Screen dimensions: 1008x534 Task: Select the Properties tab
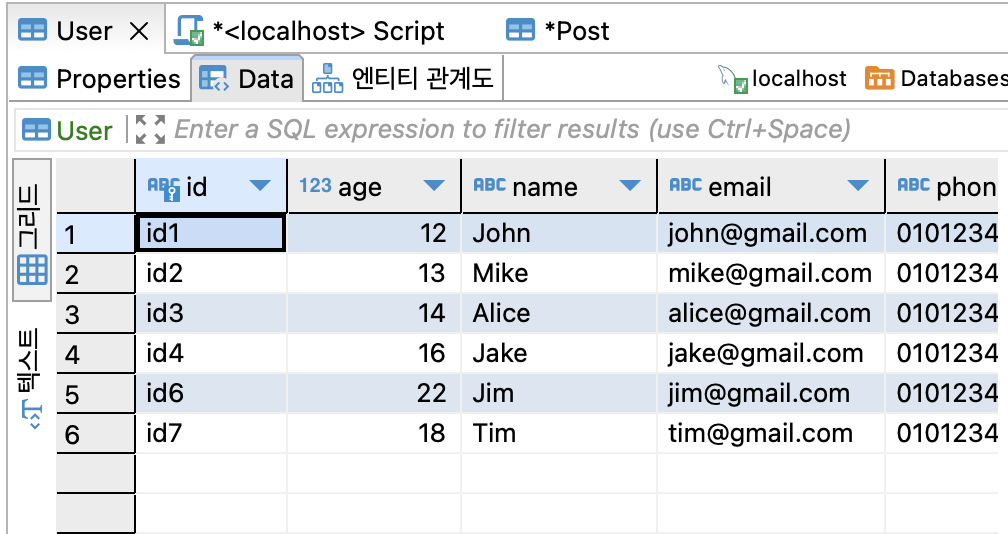pyautogui.click(x=100, y=78)
